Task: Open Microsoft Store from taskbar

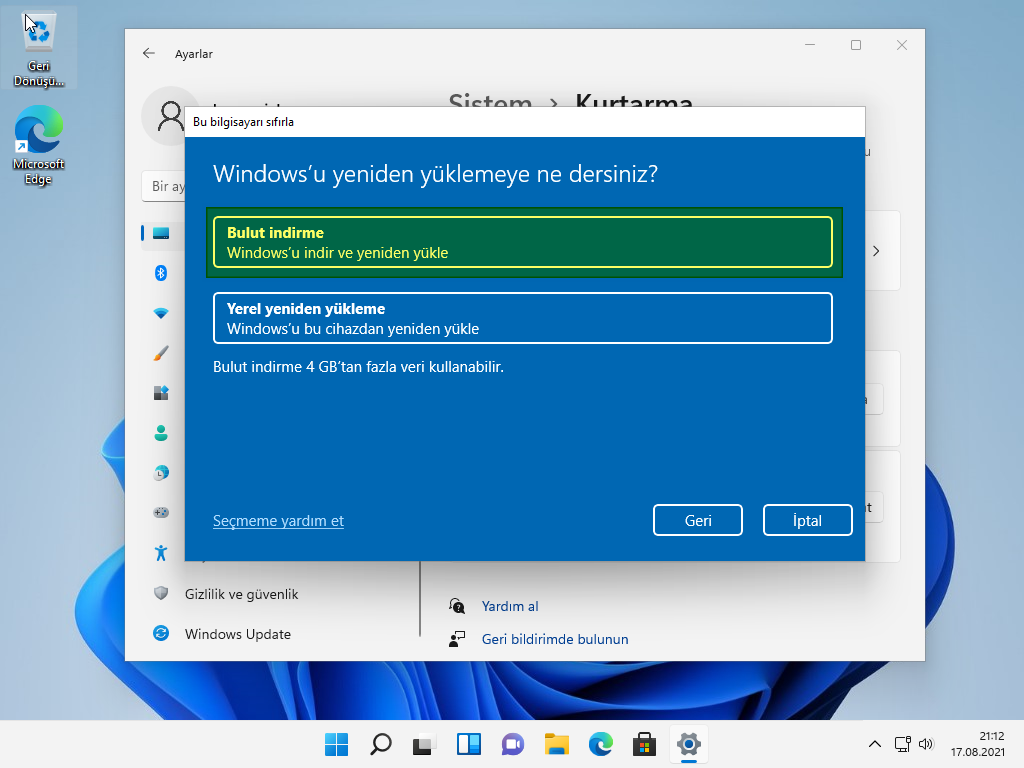Action: pyautogui.click(x=645, y=744)
